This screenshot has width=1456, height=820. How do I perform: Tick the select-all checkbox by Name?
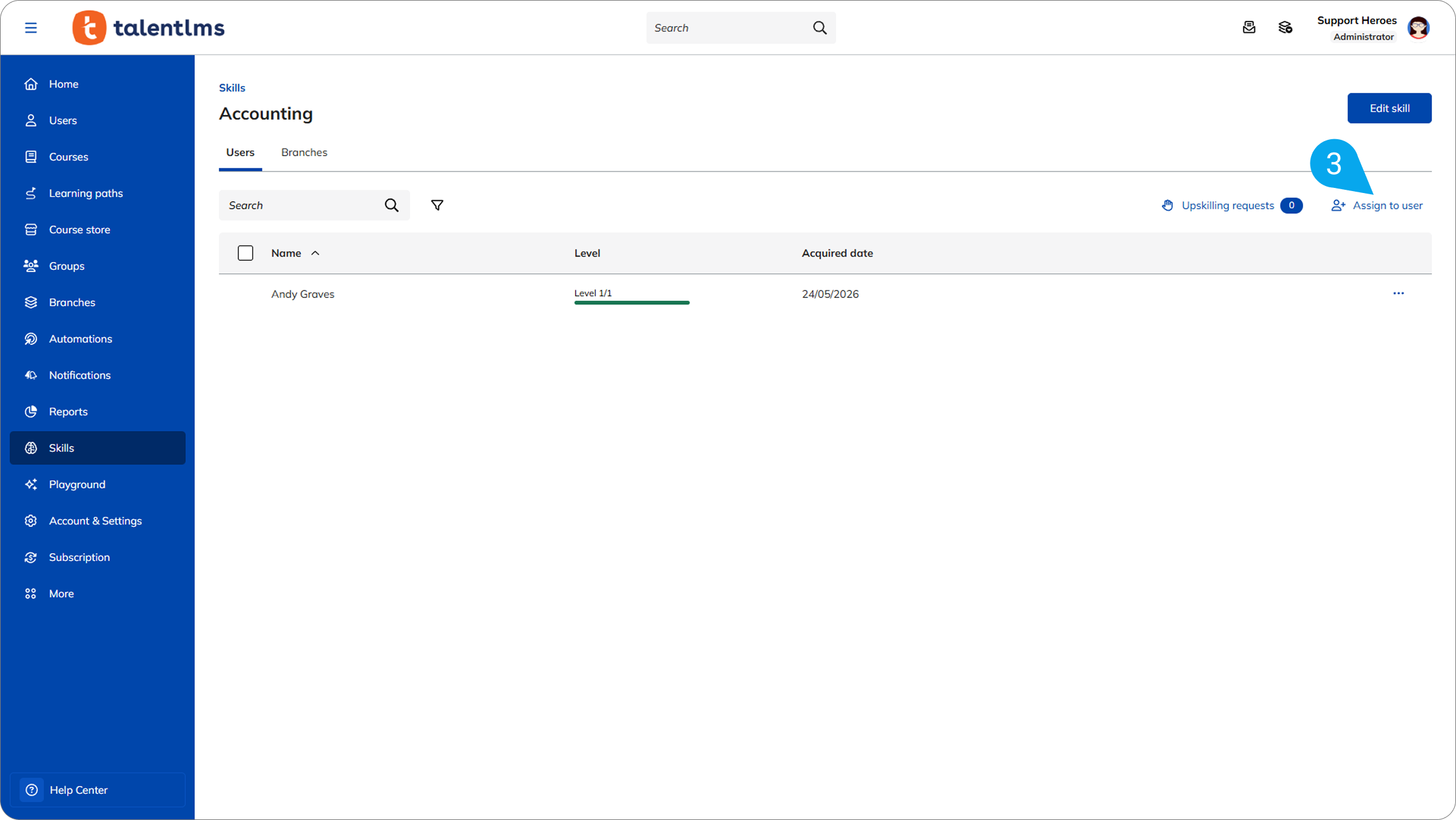pyautogui.click(x=245, y=253)
